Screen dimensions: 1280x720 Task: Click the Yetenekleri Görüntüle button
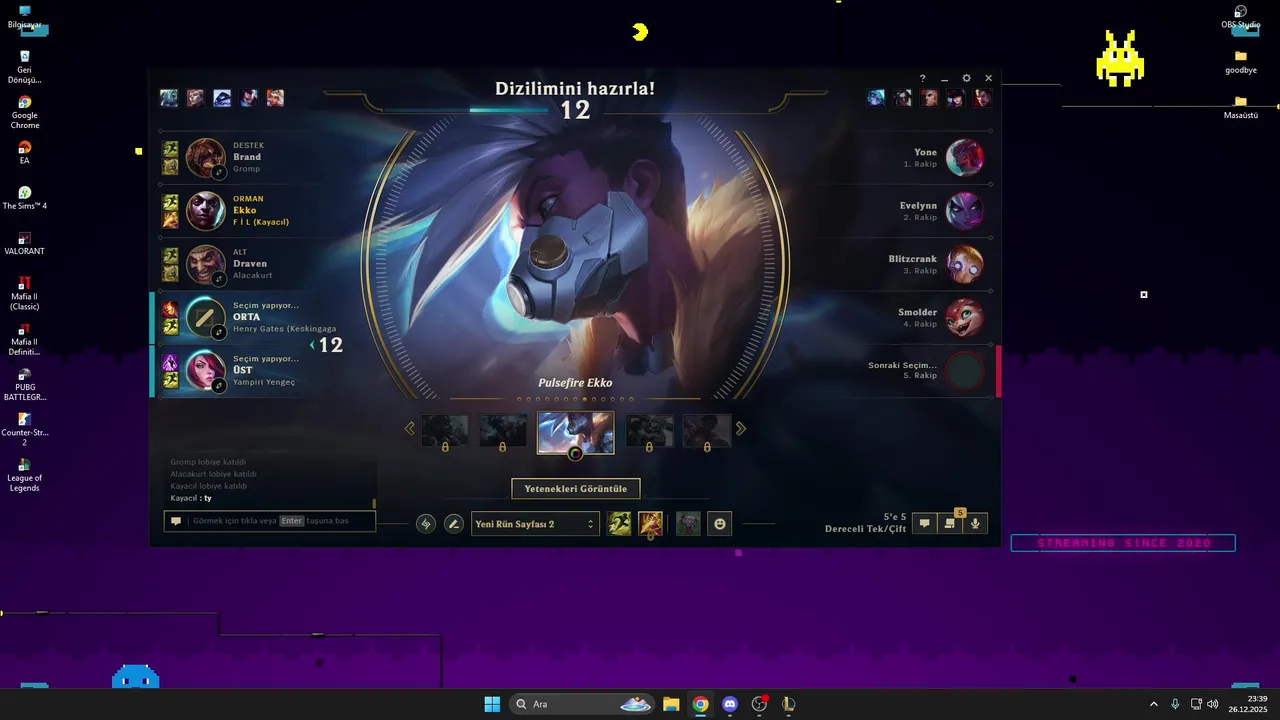coord(576,489)
